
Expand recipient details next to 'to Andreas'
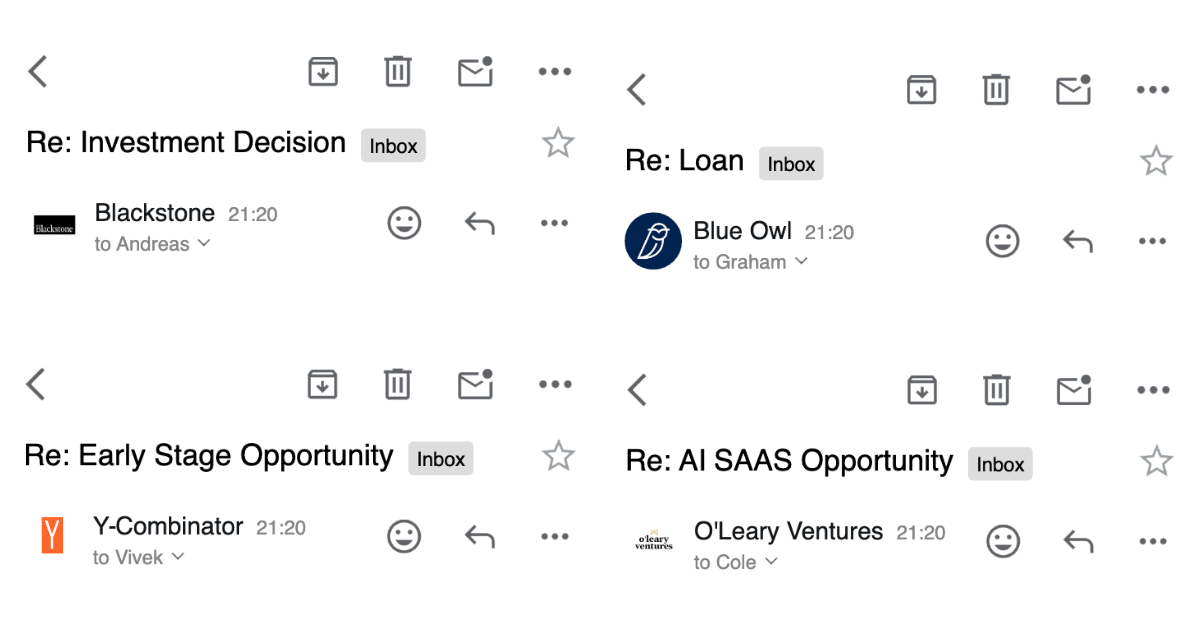coord(204,243)
